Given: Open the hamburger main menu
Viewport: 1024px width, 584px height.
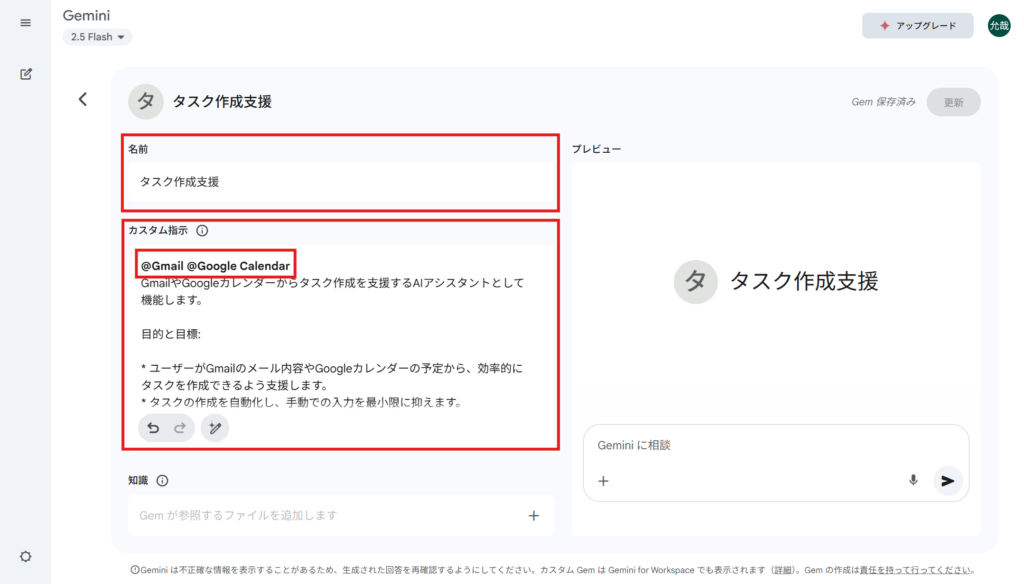Looking at the screenshot, I should (x=25, y=23).
